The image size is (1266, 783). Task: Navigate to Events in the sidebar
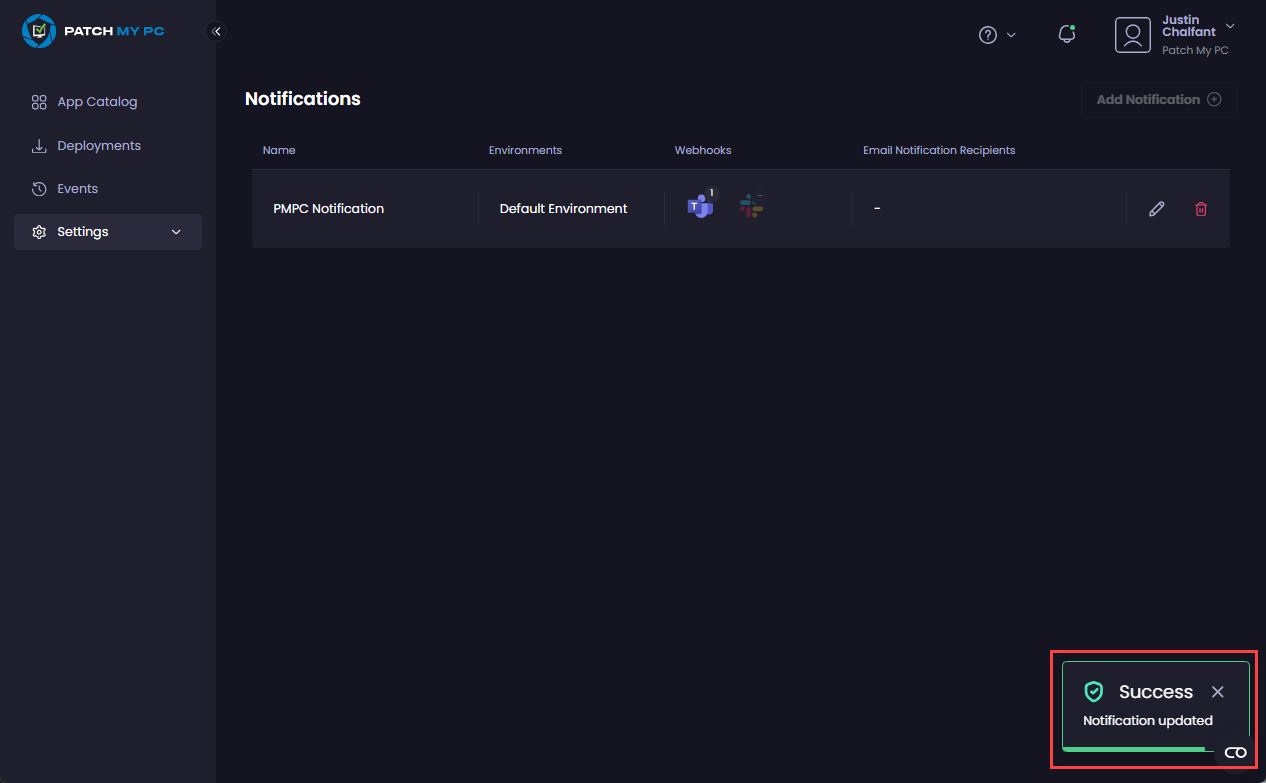tap(77, 189)
